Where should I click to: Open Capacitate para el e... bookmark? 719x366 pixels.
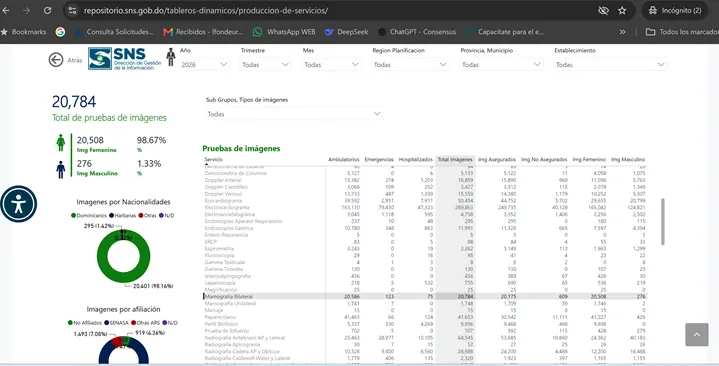click(x=505, y=32)
